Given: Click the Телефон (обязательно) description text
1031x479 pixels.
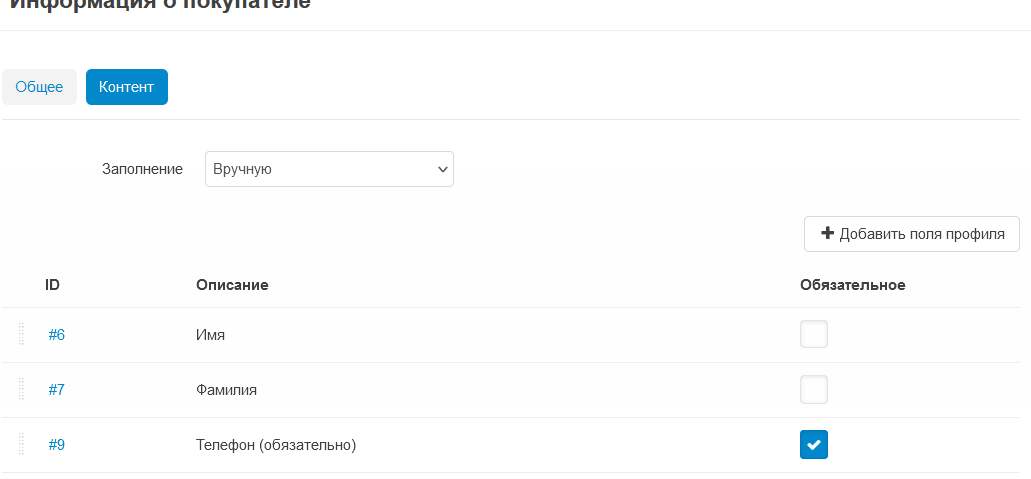Looking at the screenshot, I should point(276,445).
